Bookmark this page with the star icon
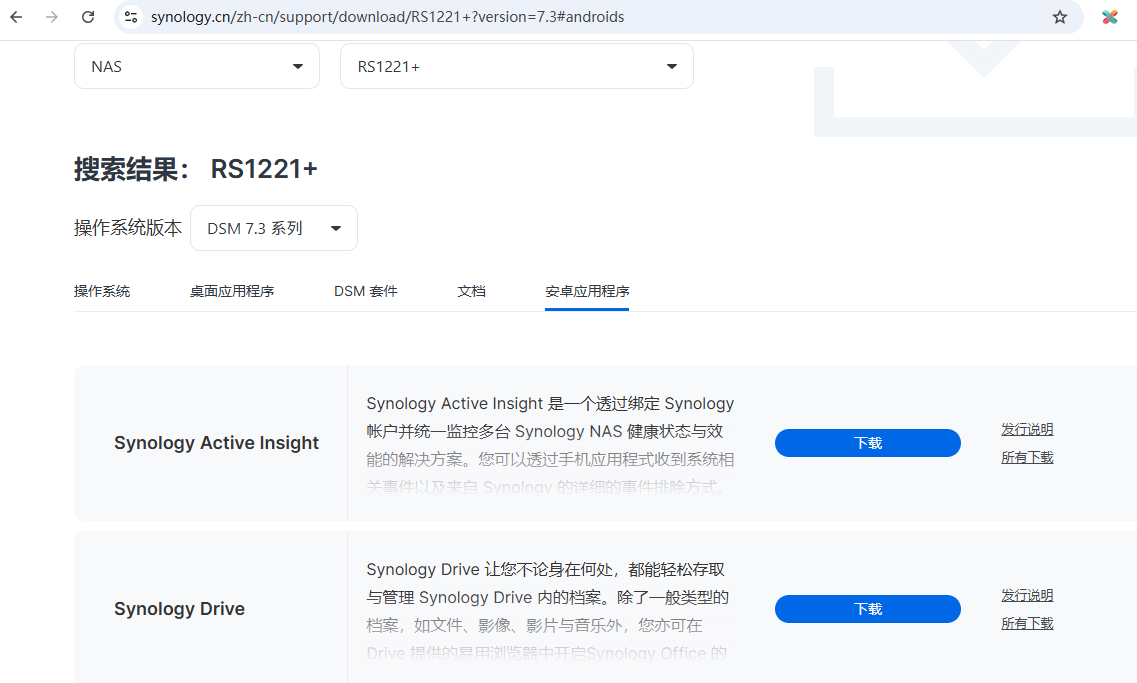Screen dimensions: 1137x683 (1060, 17)
